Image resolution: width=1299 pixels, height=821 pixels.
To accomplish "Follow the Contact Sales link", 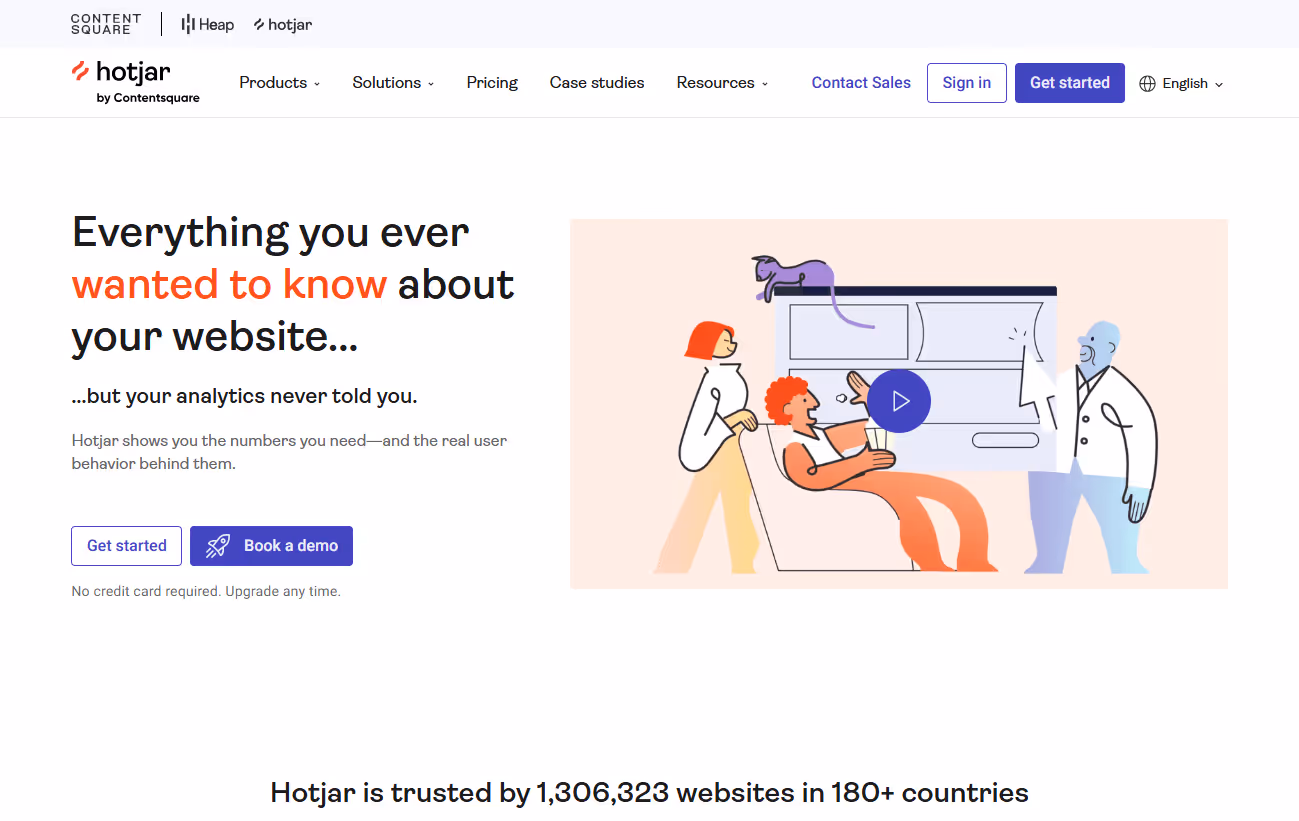I will 861,83.
